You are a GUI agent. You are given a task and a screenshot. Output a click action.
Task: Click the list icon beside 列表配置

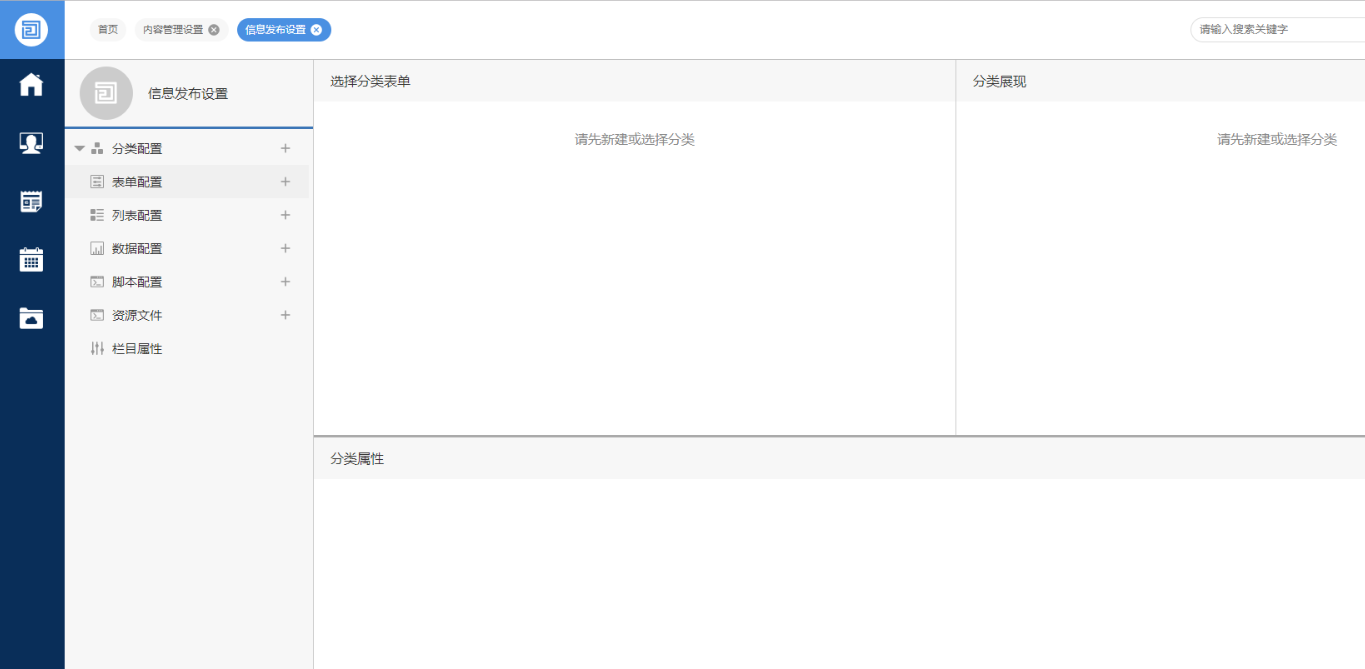pyautogui.click(x=97, y=214)
